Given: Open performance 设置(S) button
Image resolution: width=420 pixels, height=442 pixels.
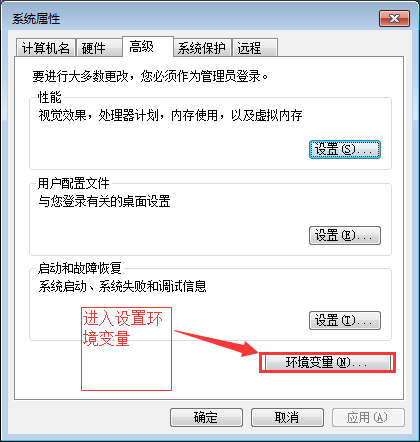Looking at the screenshot, I should point(345,150).
